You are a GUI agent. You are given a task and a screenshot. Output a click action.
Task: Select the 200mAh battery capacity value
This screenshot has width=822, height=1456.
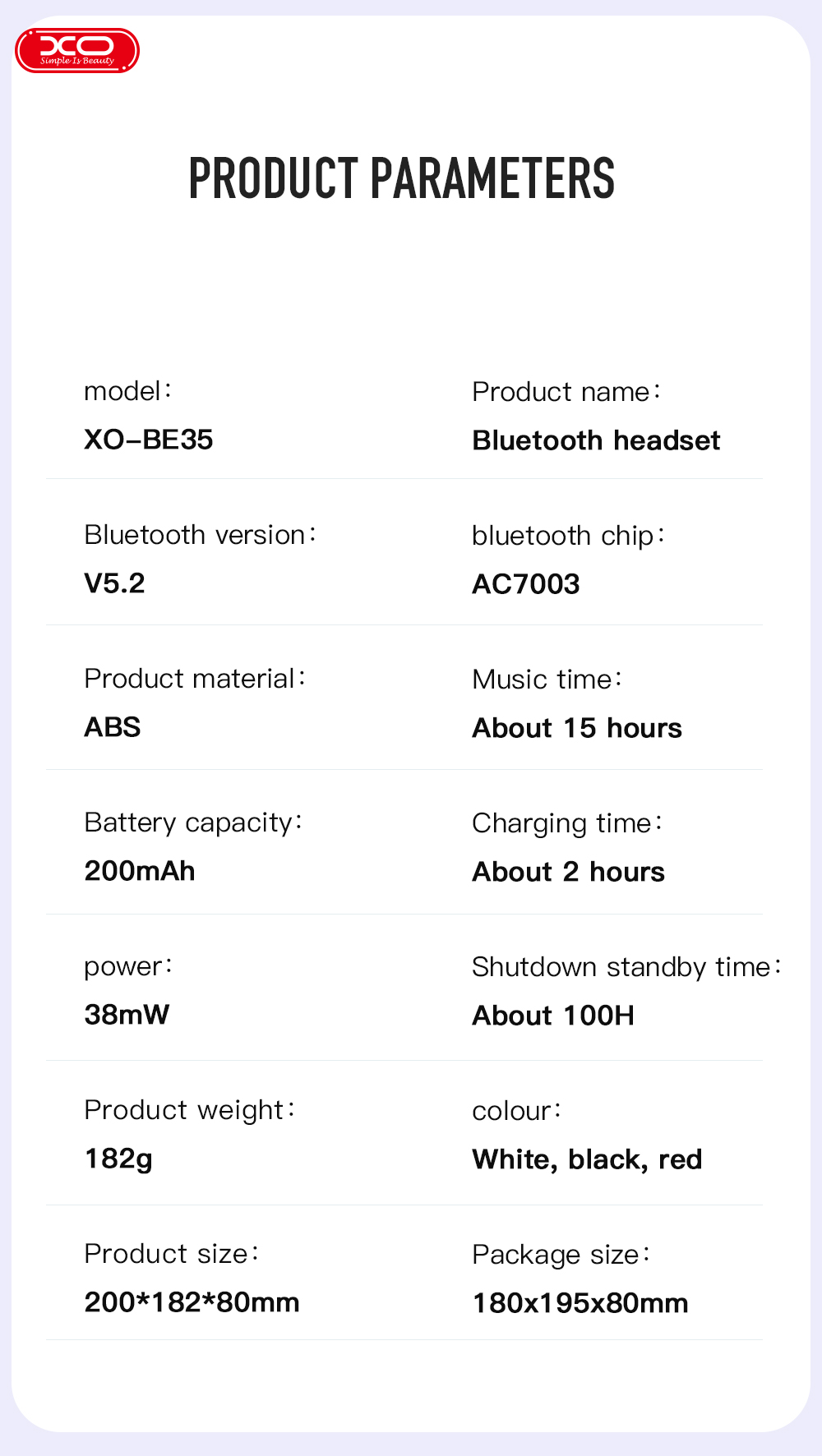point(140,871)
